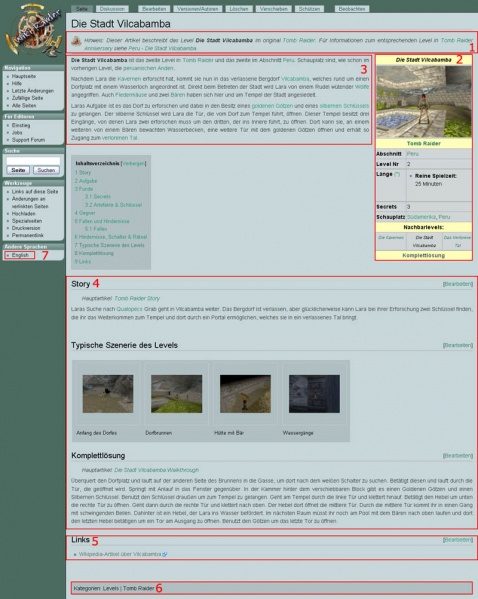
Task: Open the Wassergänge gallery thumbnail
Action: tap(314, 394)
